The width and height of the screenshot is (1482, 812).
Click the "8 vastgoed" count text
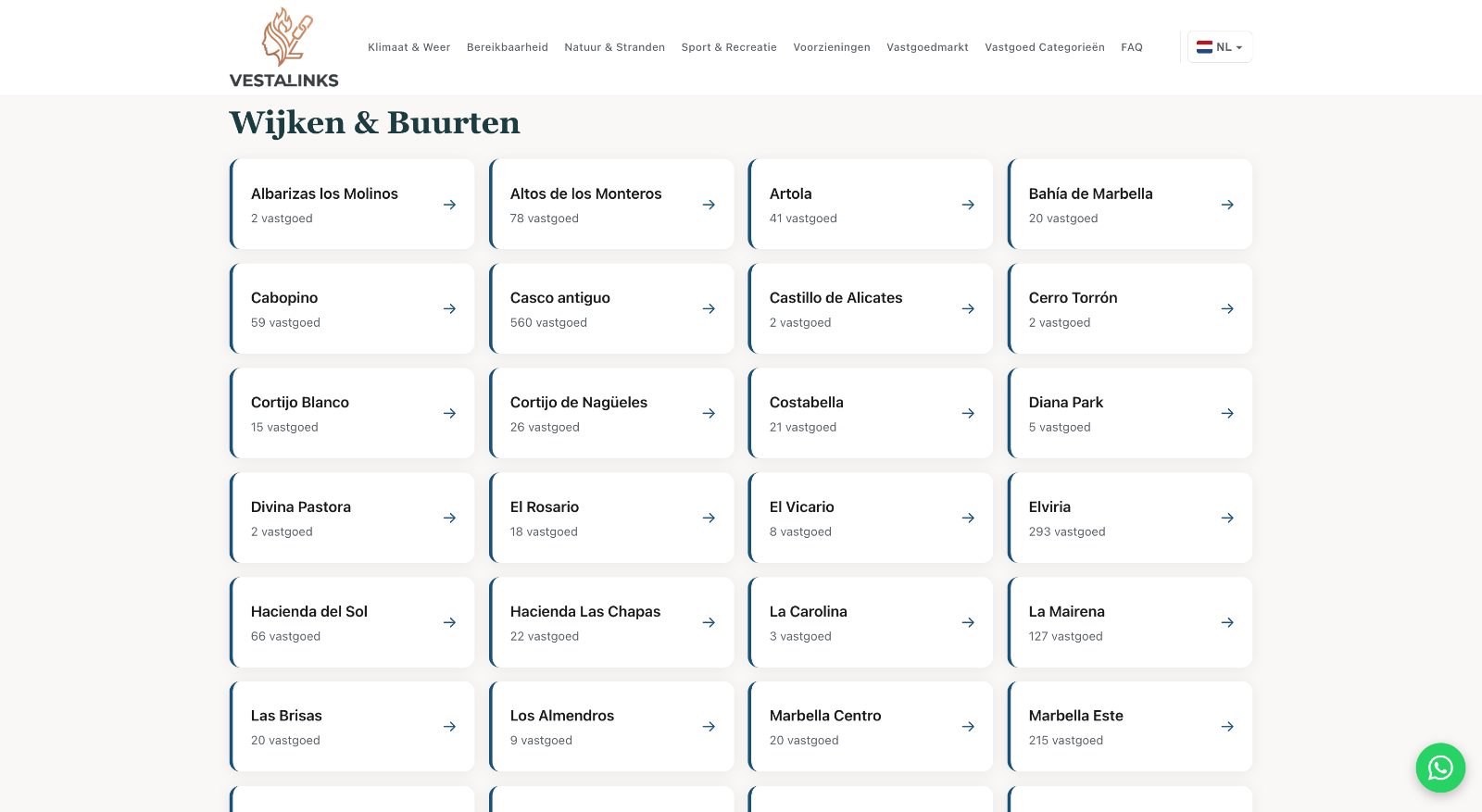pyautogui.click(x=800, y=531)
